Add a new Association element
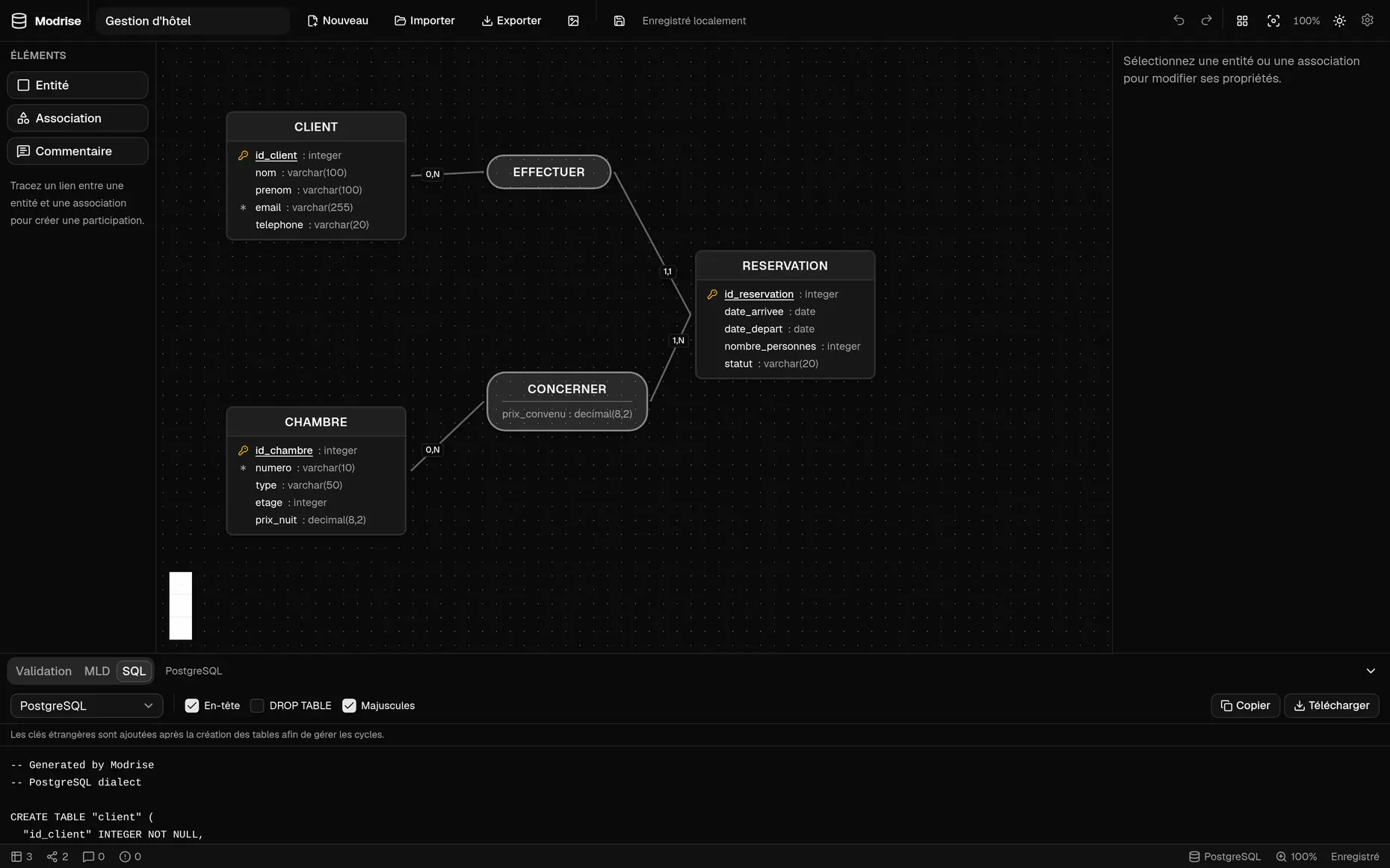 click(x=78, y=118)
